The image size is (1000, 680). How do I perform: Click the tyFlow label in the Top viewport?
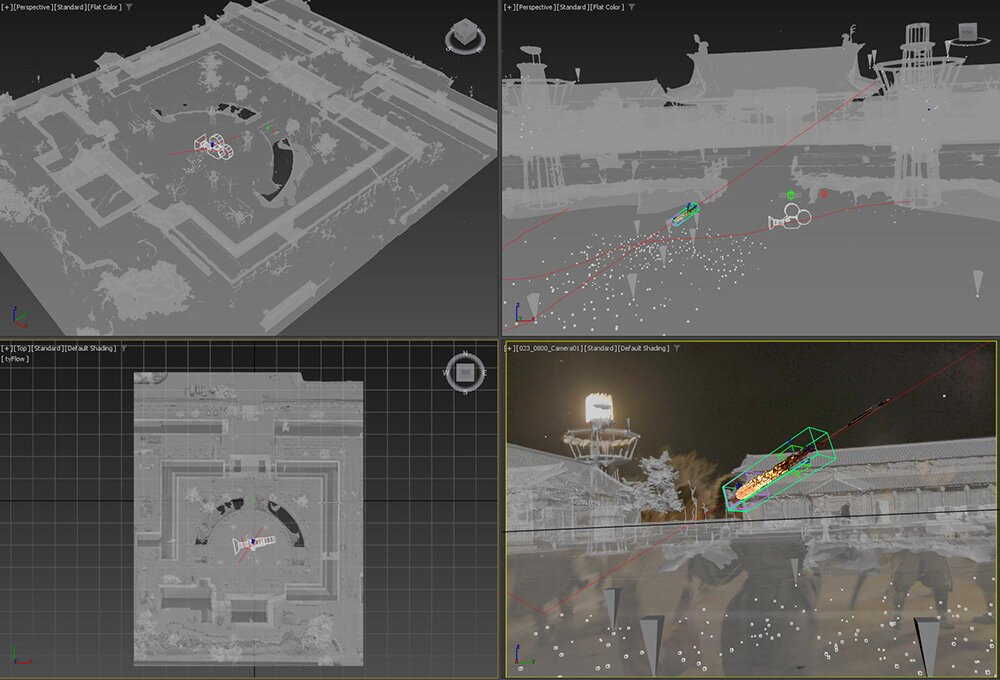point(16,359)
